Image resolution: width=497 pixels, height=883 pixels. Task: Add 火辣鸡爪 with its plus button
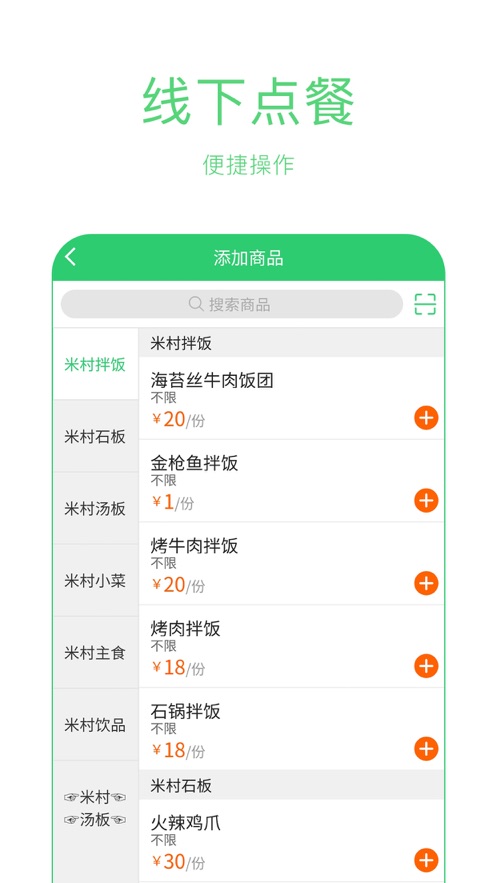pos(426,860)
